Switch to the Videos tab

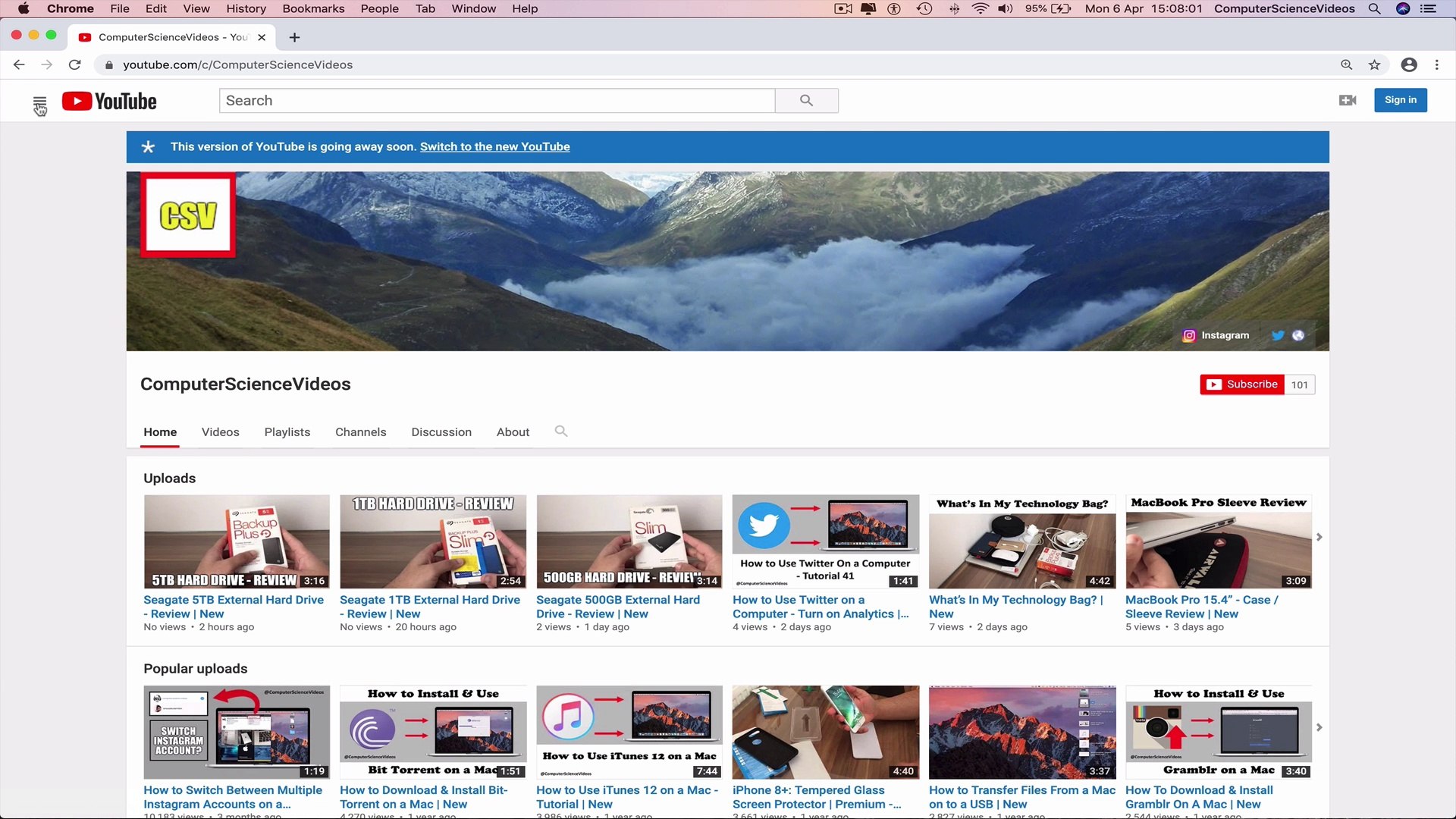[220, 431]
